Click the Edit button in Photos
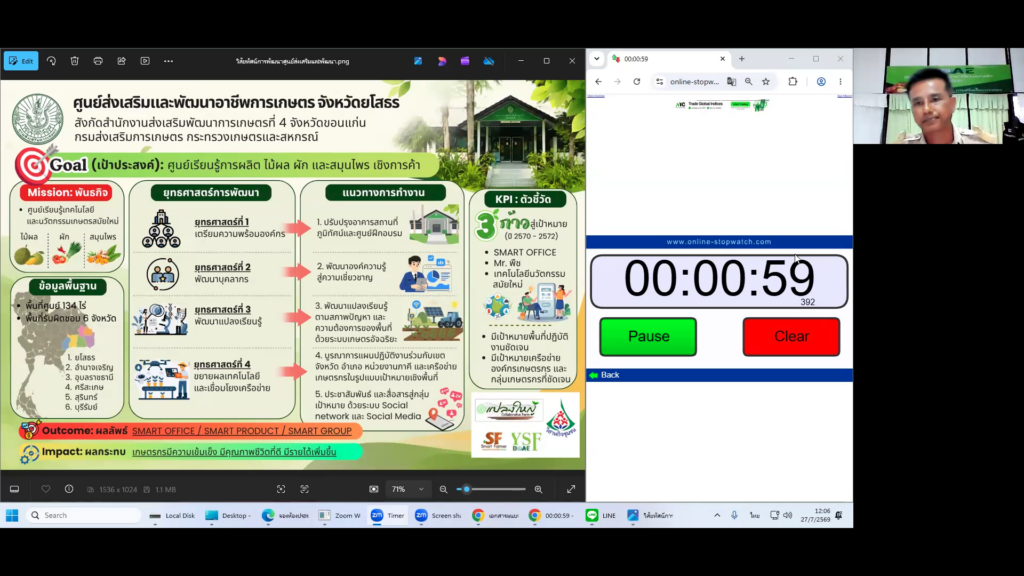Screen dimensions: 1024x576 (x=21, y=61)
